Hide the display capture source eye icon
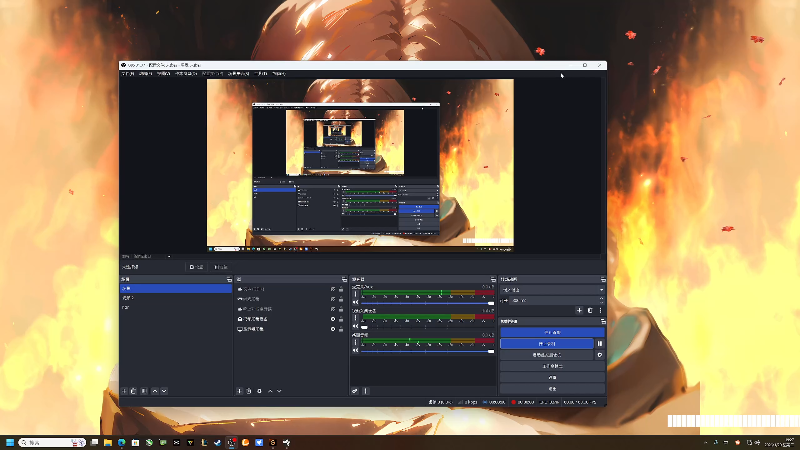Screen dimensions: 800x450 click(x=333, y=329)
